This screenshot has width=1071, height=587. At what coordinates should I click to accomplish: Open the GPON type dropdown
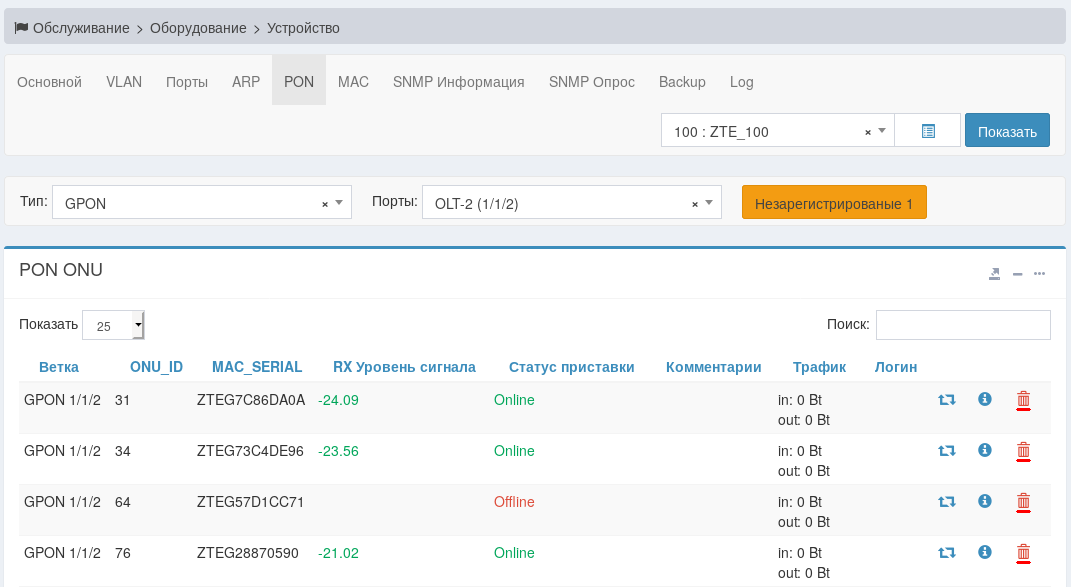tap(339, 203)
